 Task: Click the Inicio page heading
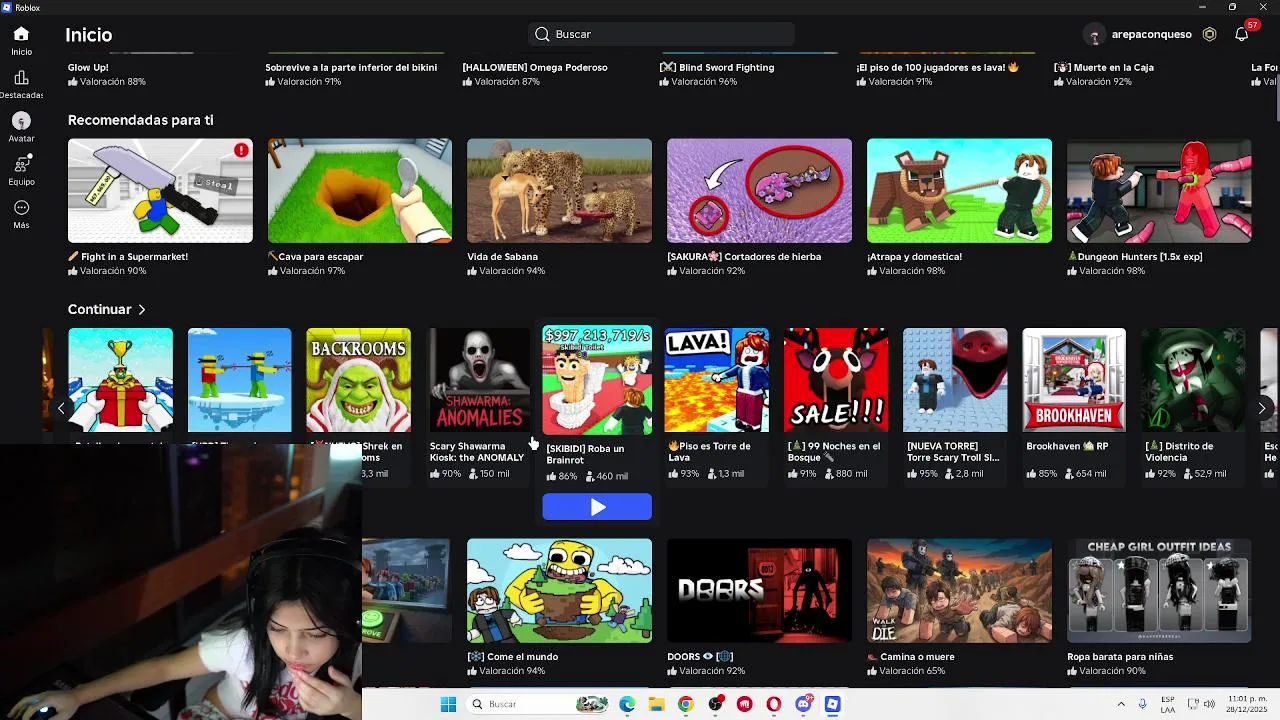[x=89, y=34]
